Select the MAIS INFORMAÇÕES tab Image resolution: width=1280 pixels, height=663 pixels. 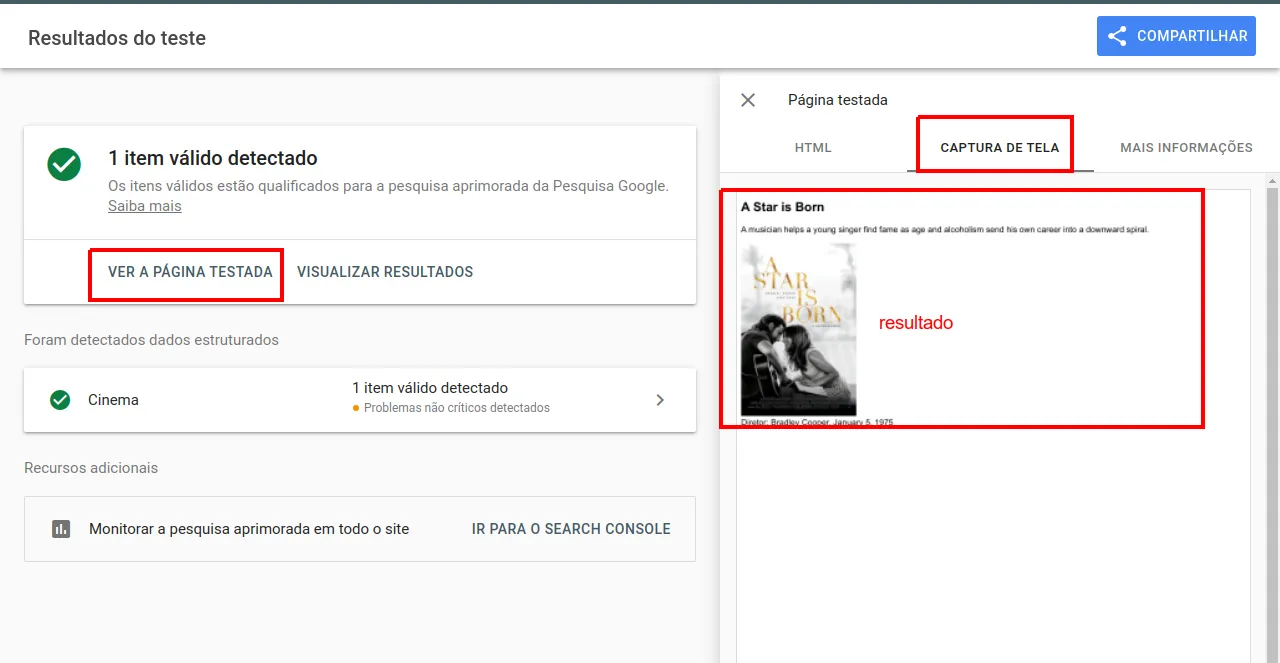1186,147
